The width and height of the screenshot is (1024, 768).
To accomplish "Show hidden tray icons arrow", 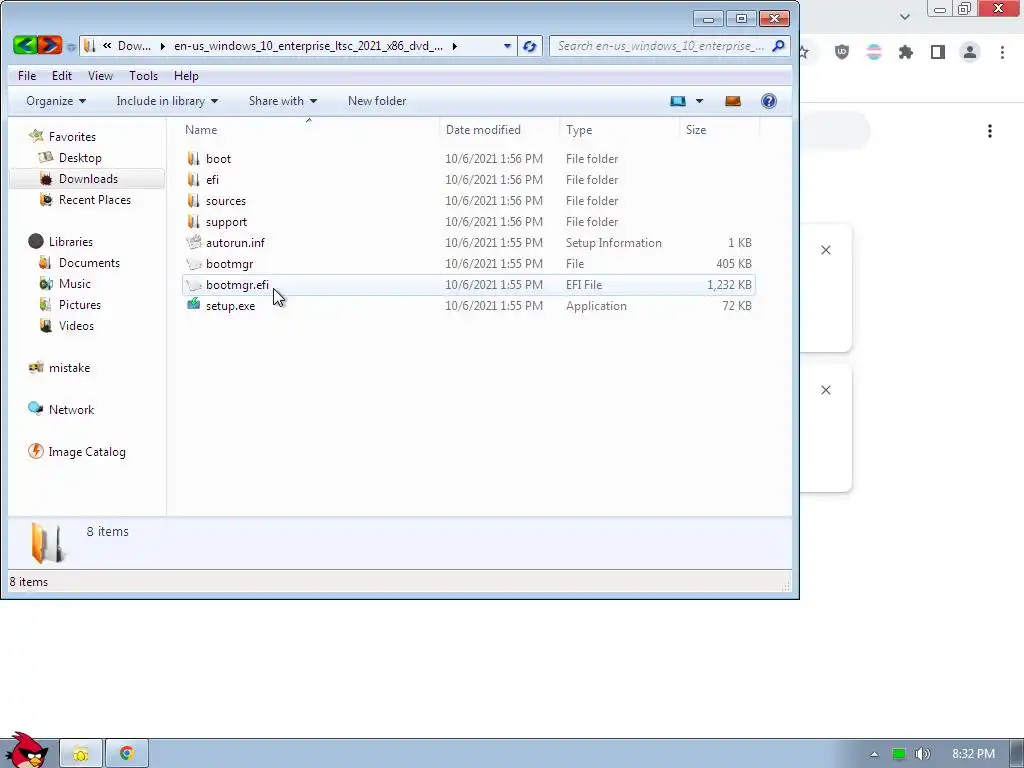I will [874, 754].
